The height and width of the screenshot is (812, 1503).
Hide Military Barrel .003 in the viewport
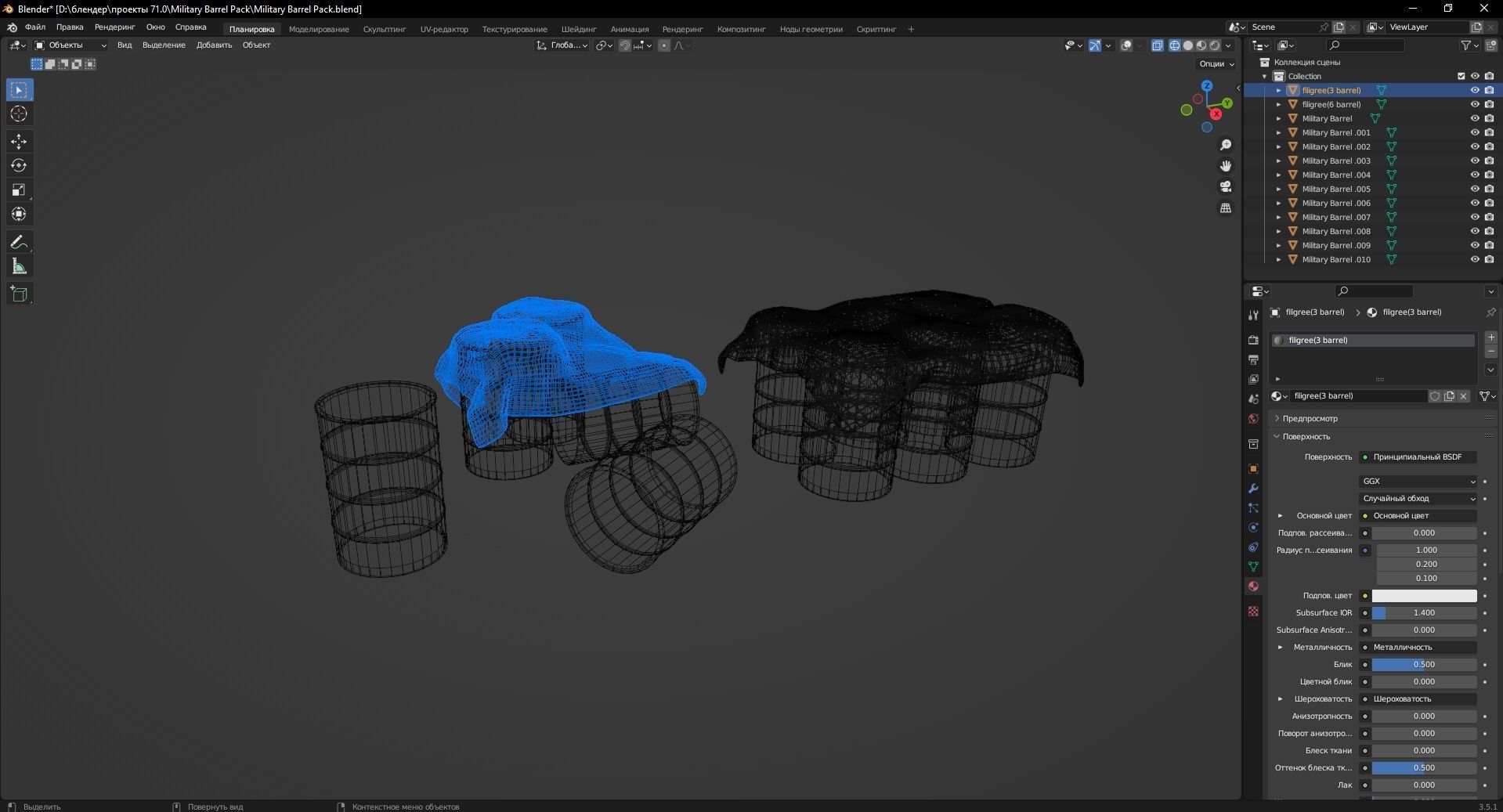click(x=1475, y=161)
